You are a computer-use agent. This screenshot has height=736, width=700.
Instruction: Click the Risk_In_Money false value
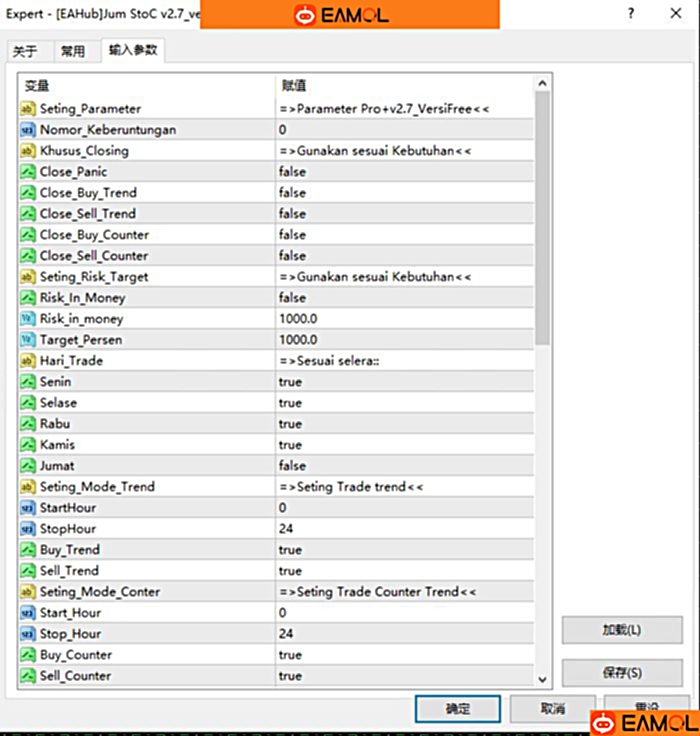pos(292,298)
